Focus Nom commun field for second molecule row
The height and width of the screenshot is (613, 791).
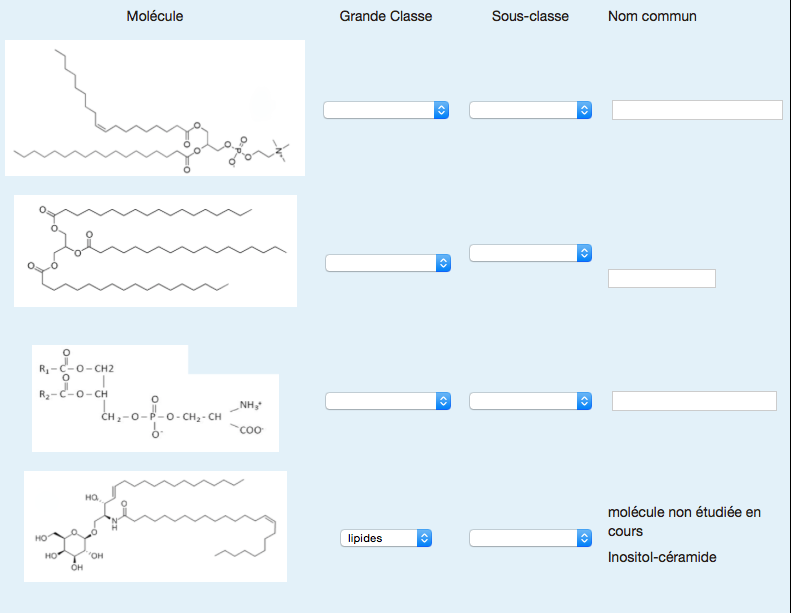pos(661,278)
